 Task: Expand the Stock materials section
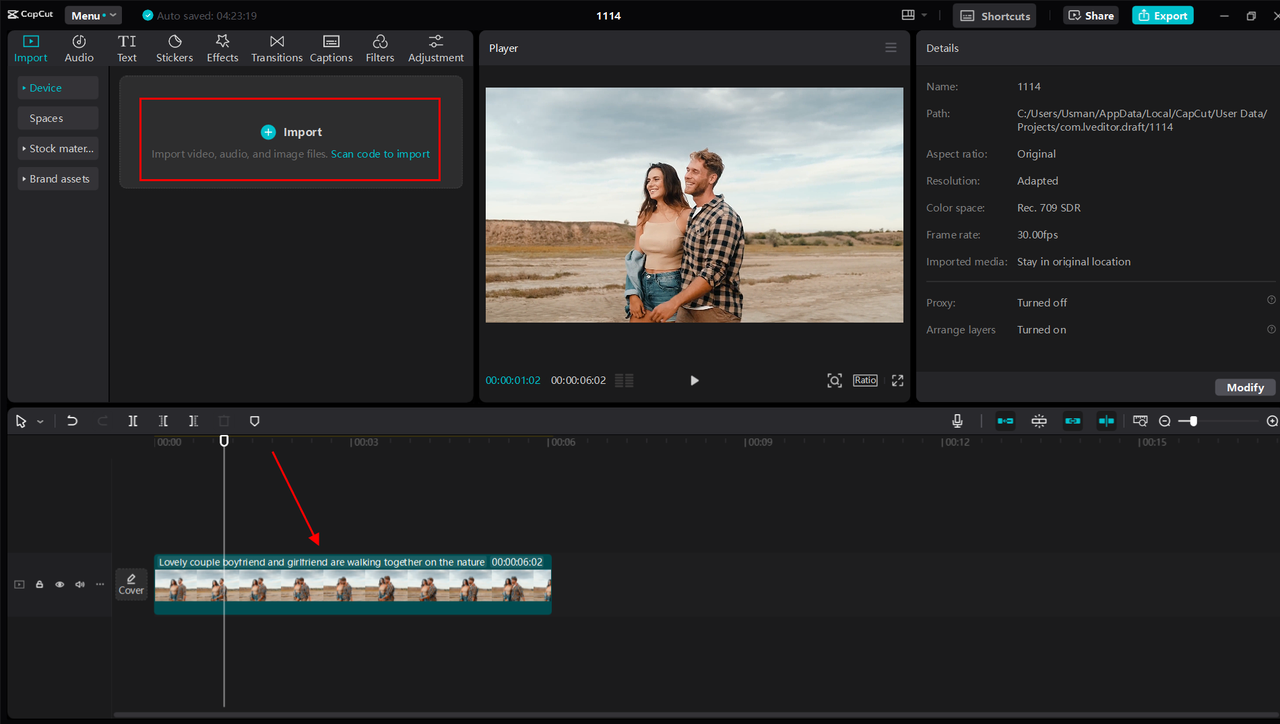(57, 148)
